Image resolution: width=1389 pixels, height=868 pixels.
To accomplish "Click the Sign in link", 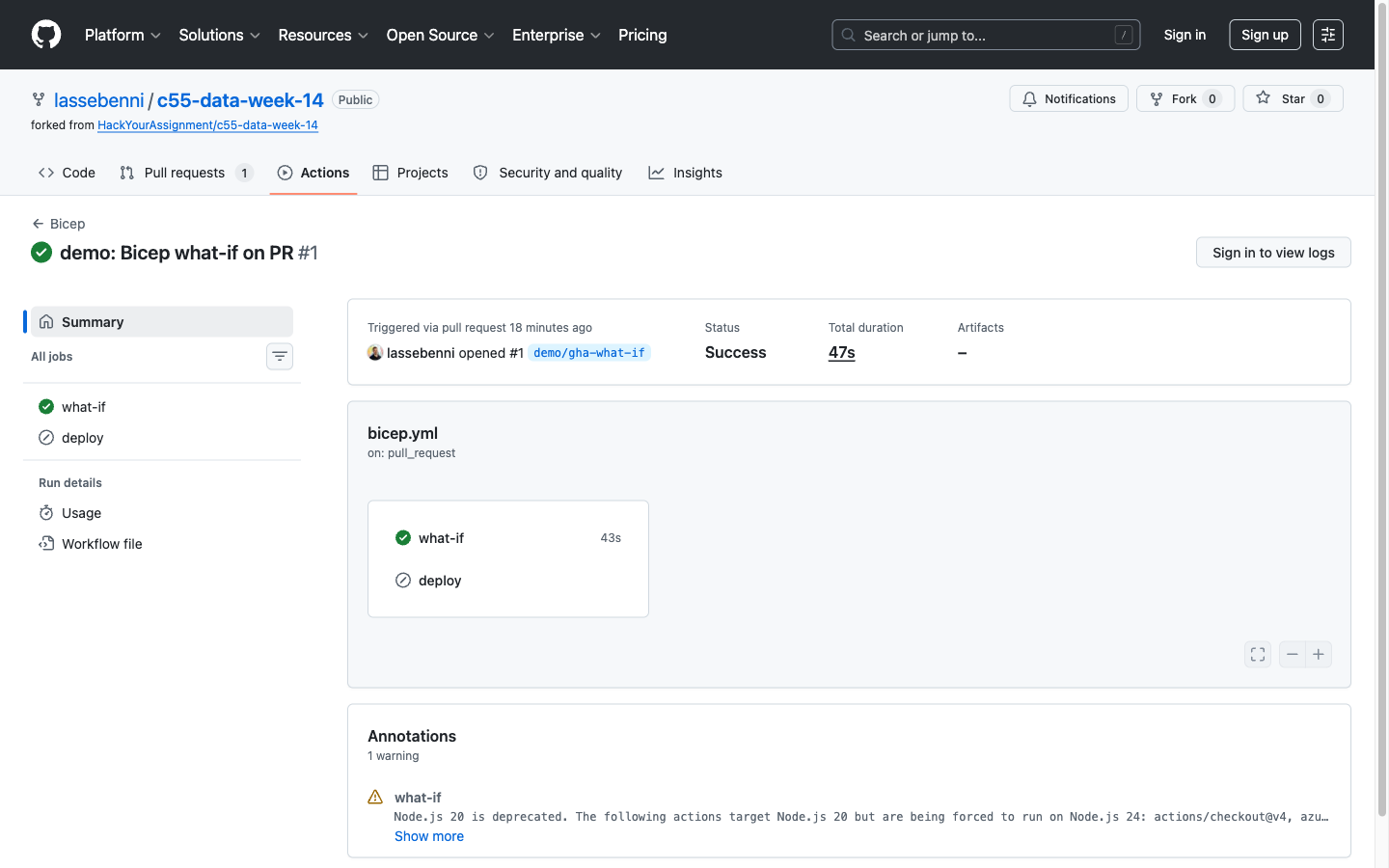I will tap(1185, 35).
